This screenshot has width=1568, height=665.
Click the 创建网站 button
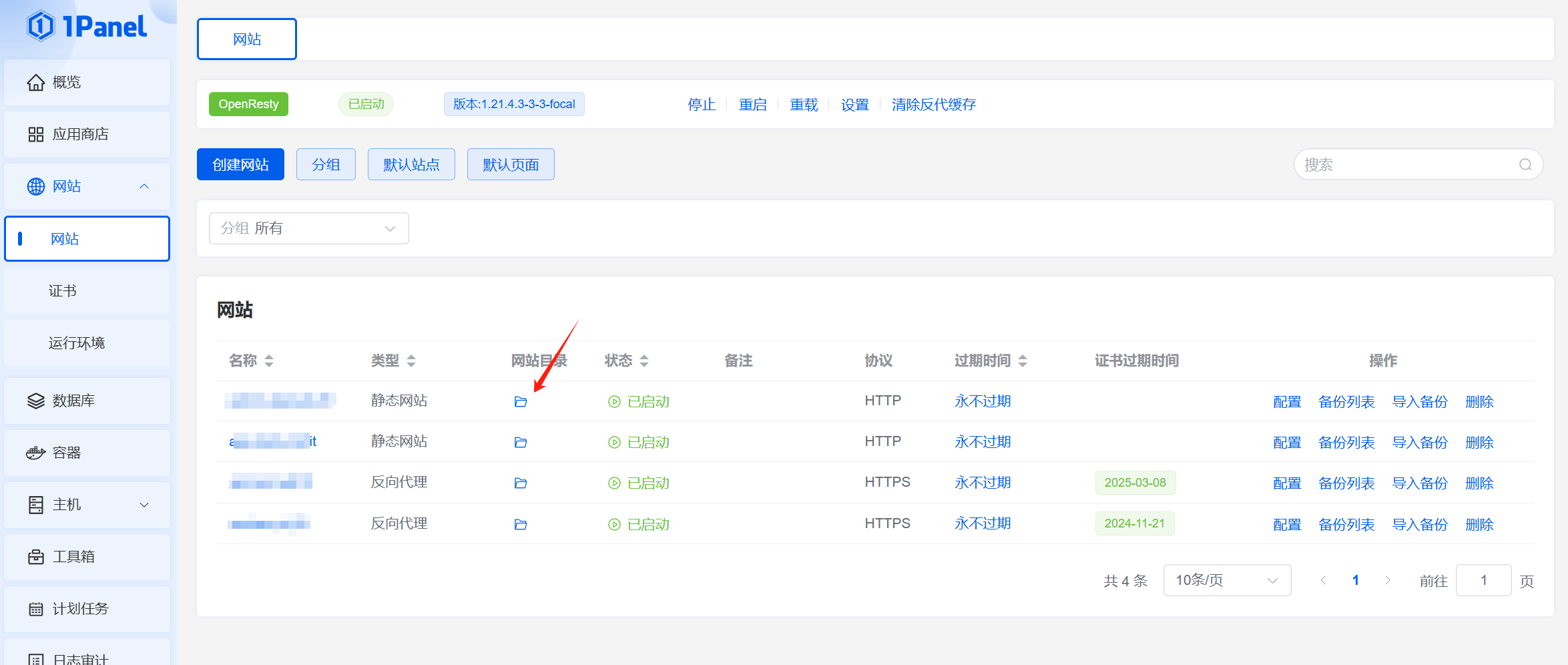pos(240,164)
